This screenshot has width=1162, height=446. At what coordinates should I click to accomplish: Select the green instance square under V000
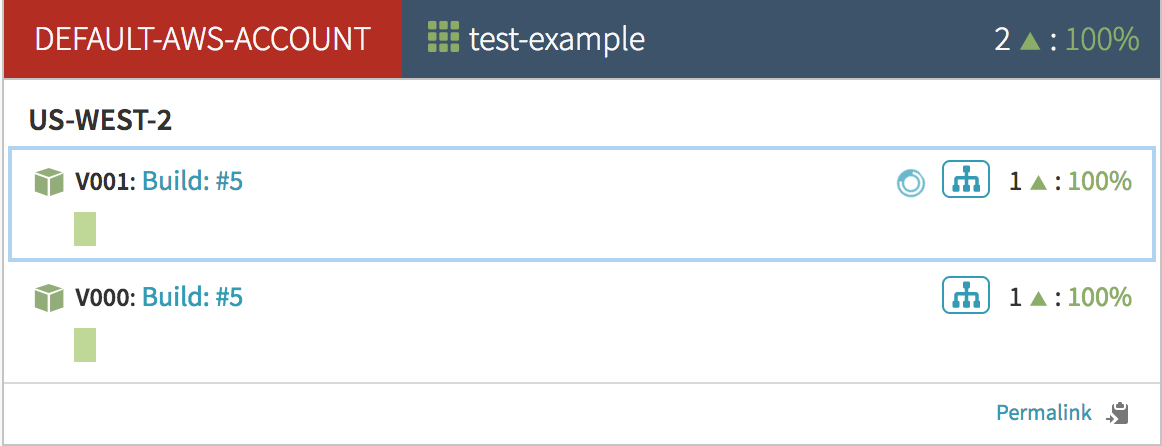85,344
